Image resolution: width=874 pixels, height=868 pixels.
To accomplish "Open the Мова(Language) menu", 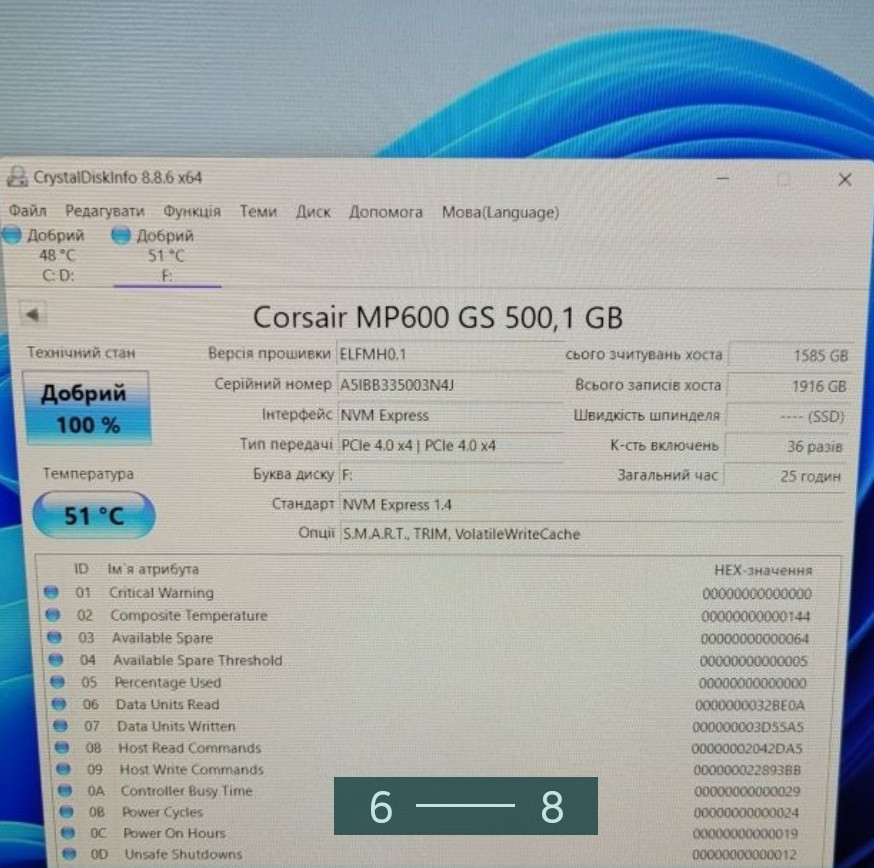I will [500, 212].
